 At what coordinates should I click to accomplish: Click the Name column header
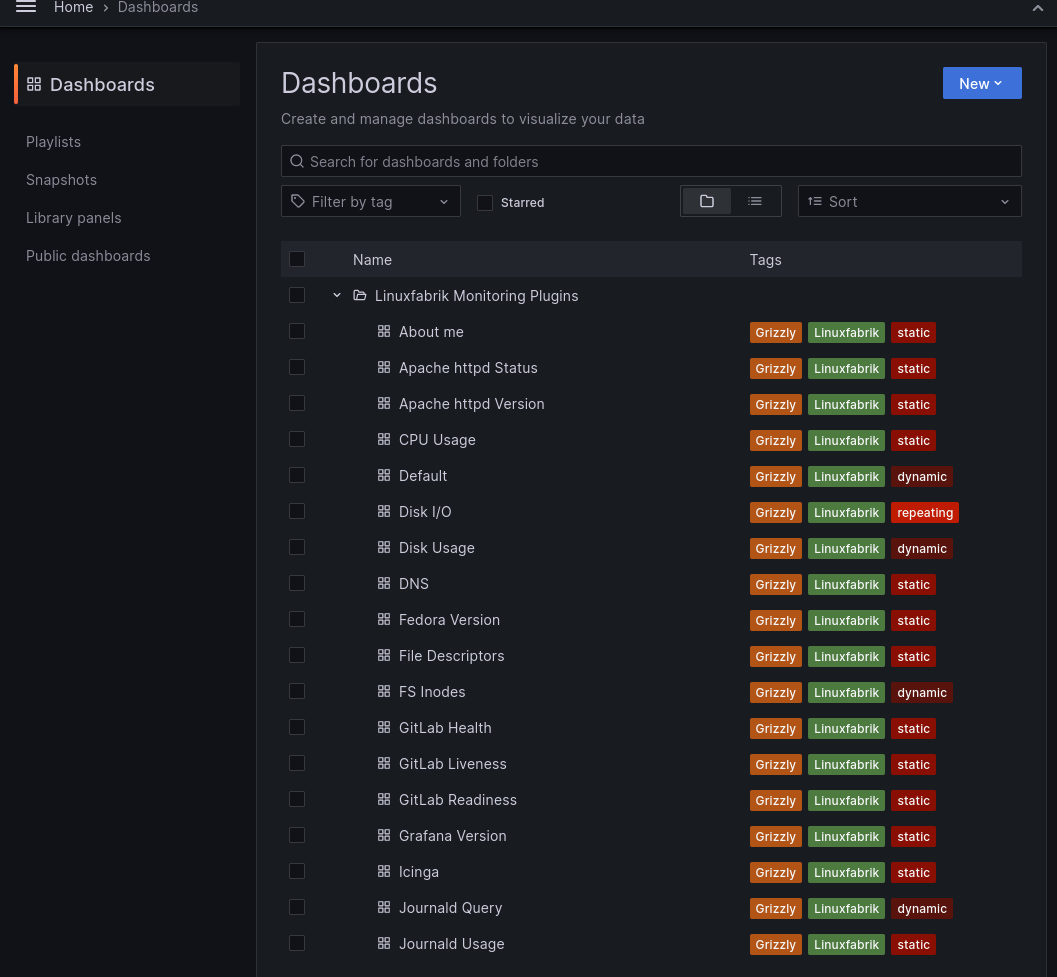tap(372, 260)
